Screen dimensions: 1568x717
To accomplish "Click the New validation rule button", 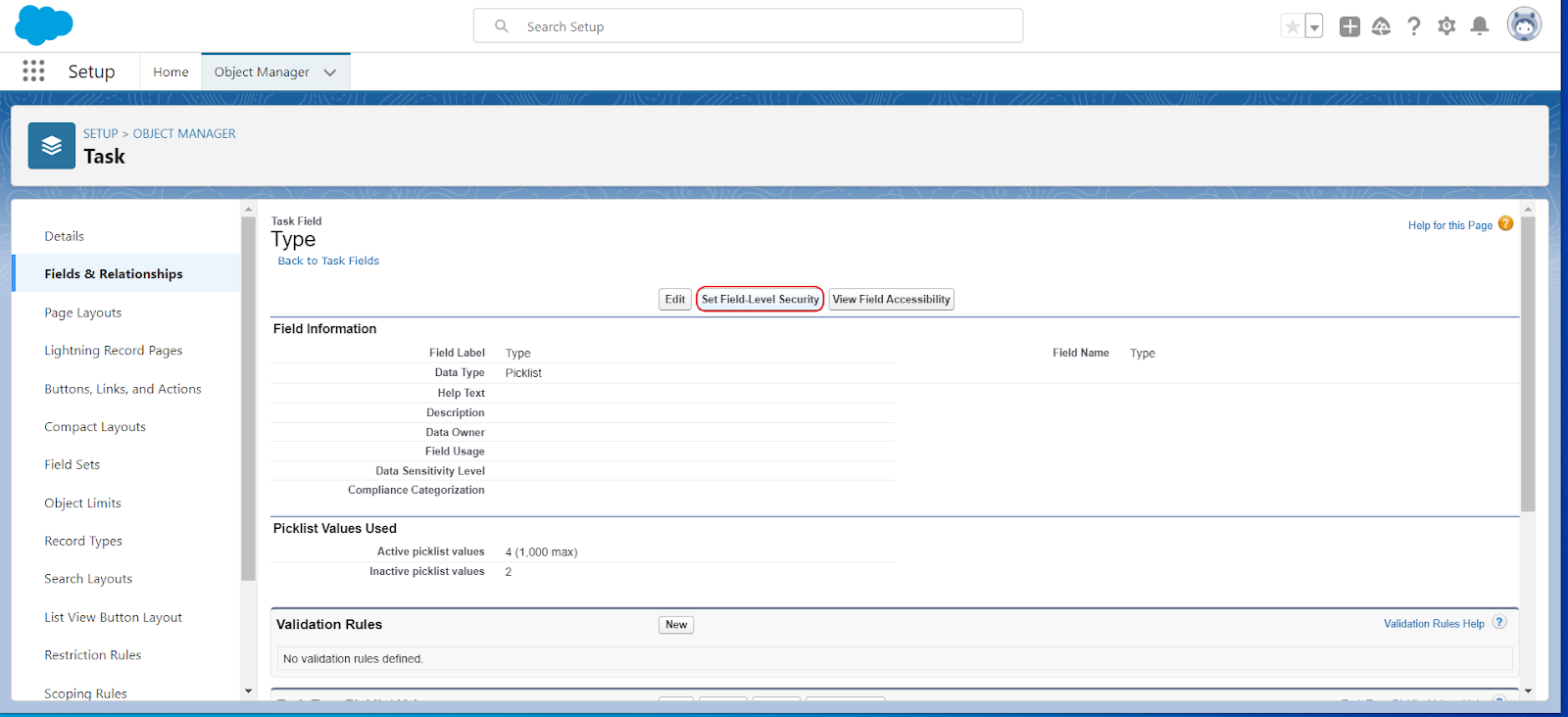I will pos(676,624).
